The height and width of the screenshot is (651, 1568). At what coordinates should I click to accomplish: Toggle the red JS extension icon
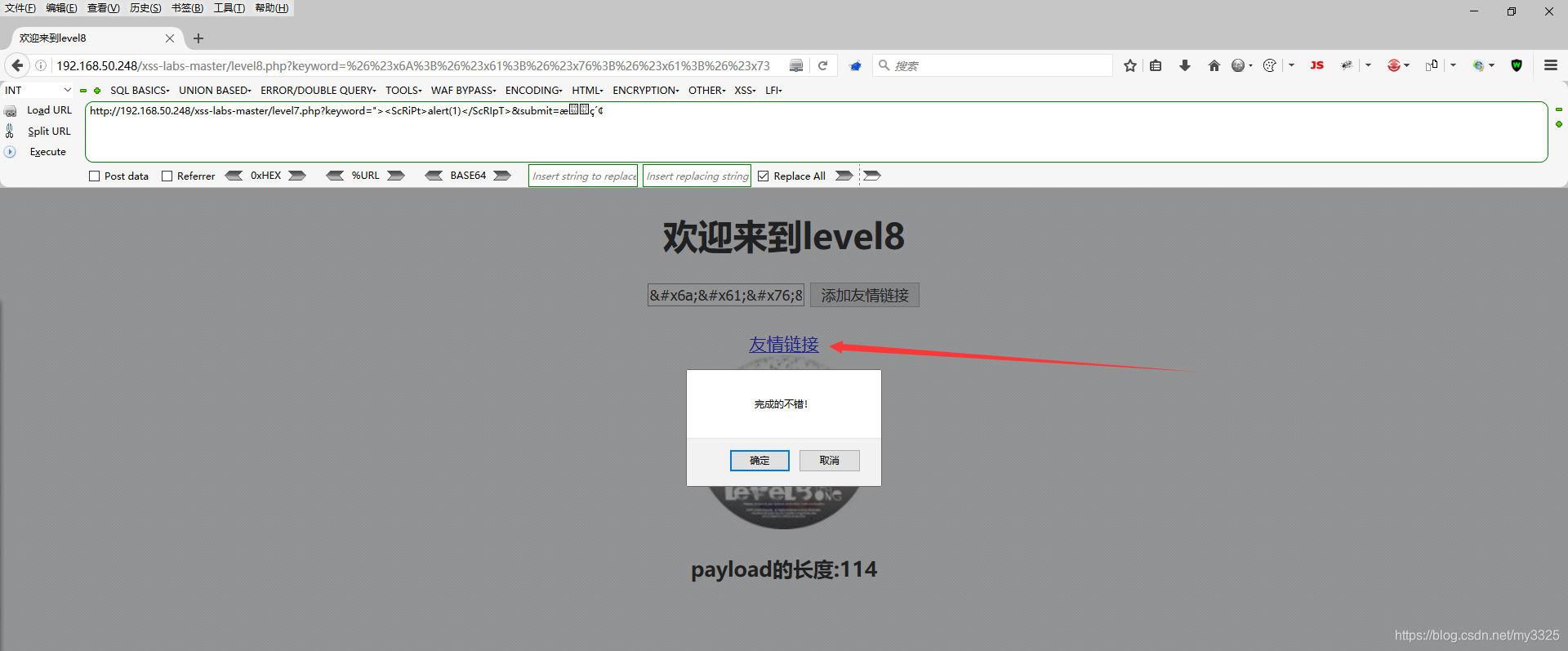coord(1316,65)
